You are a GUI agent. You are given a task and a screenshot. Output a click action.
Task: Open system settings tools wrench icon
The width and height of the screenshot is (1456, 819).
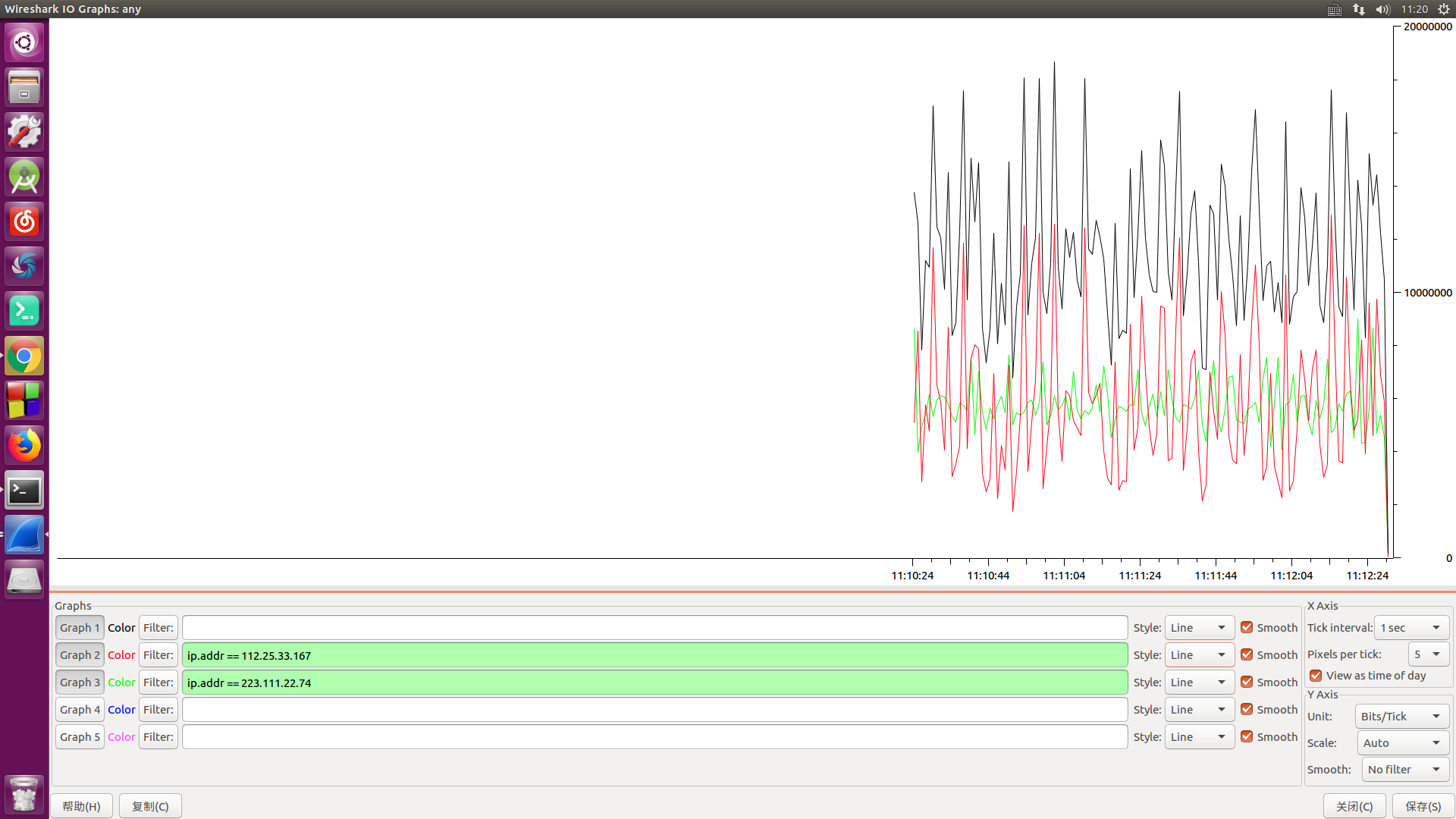(x=24, y=132)
